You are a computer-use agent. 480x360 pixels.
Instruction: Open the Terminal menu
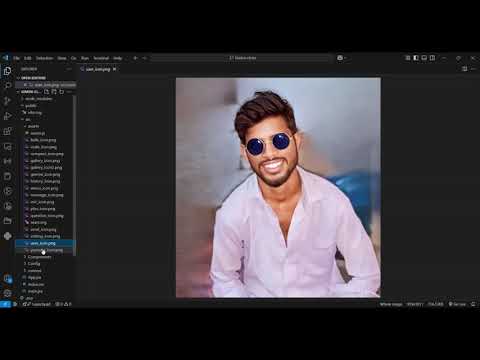[101, 58]
